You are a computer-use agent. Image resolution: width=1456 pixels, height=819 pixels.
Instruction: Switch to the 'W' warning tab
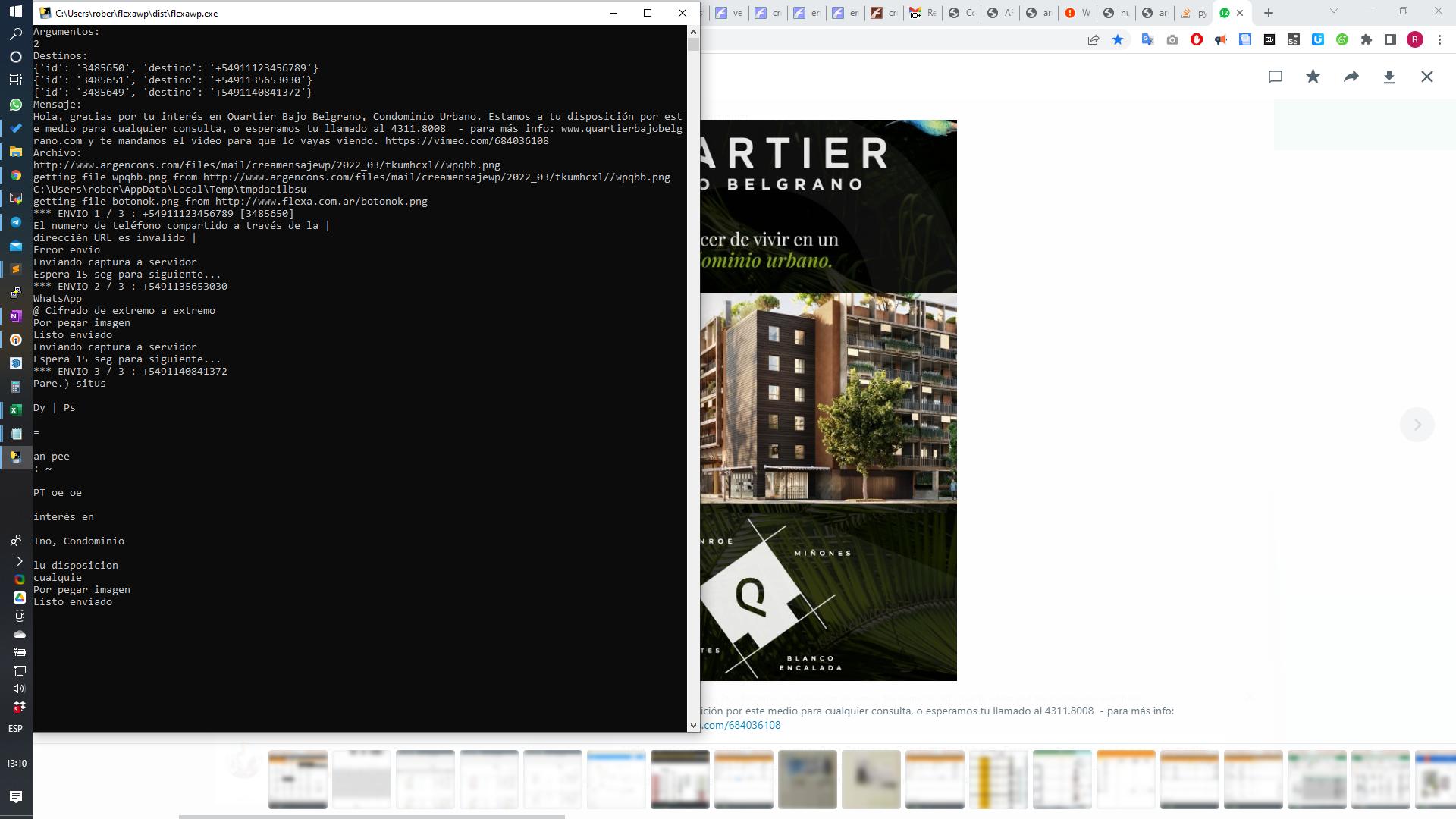1078,13
